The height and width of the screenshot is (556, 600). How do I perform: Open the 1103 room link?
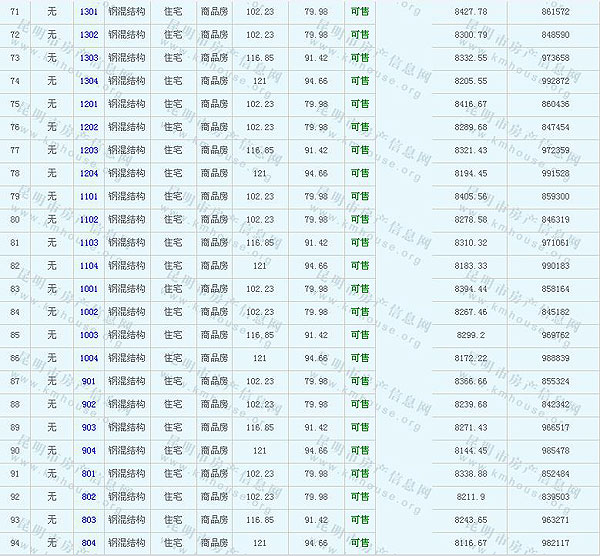[89, 242]
